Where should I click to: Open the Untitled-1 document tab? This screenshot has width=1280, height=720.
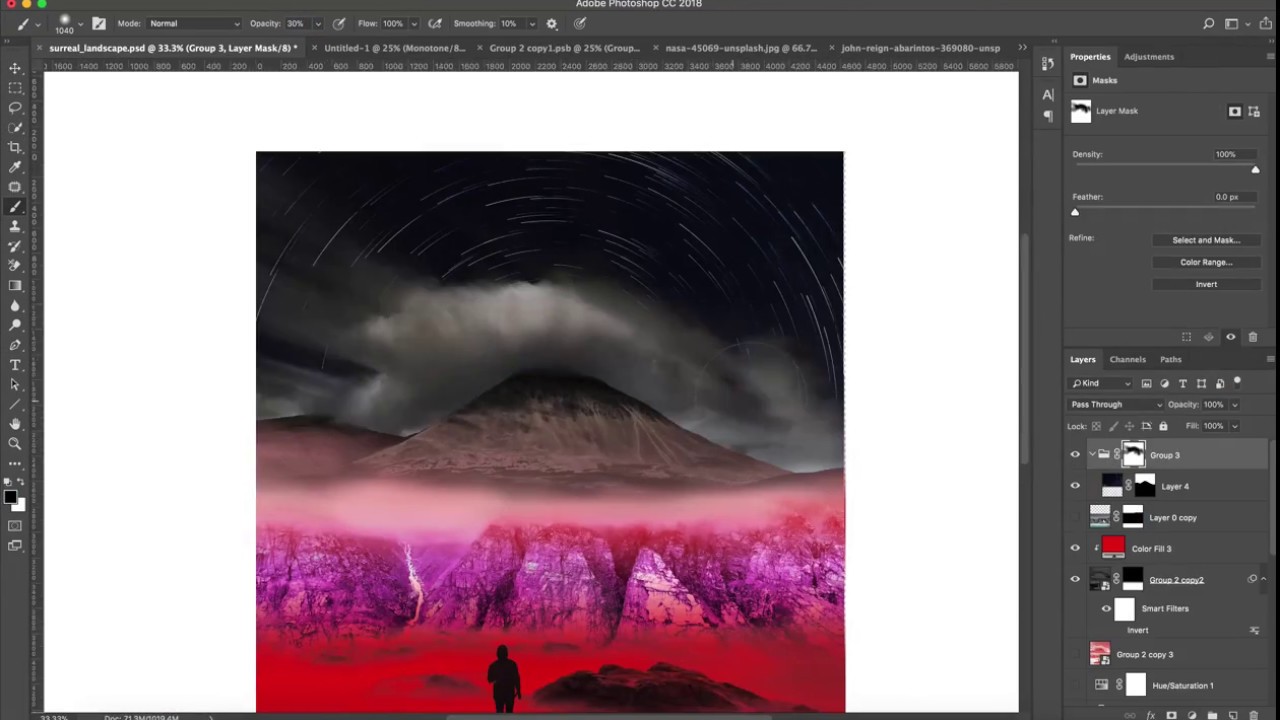click(395, 48)
